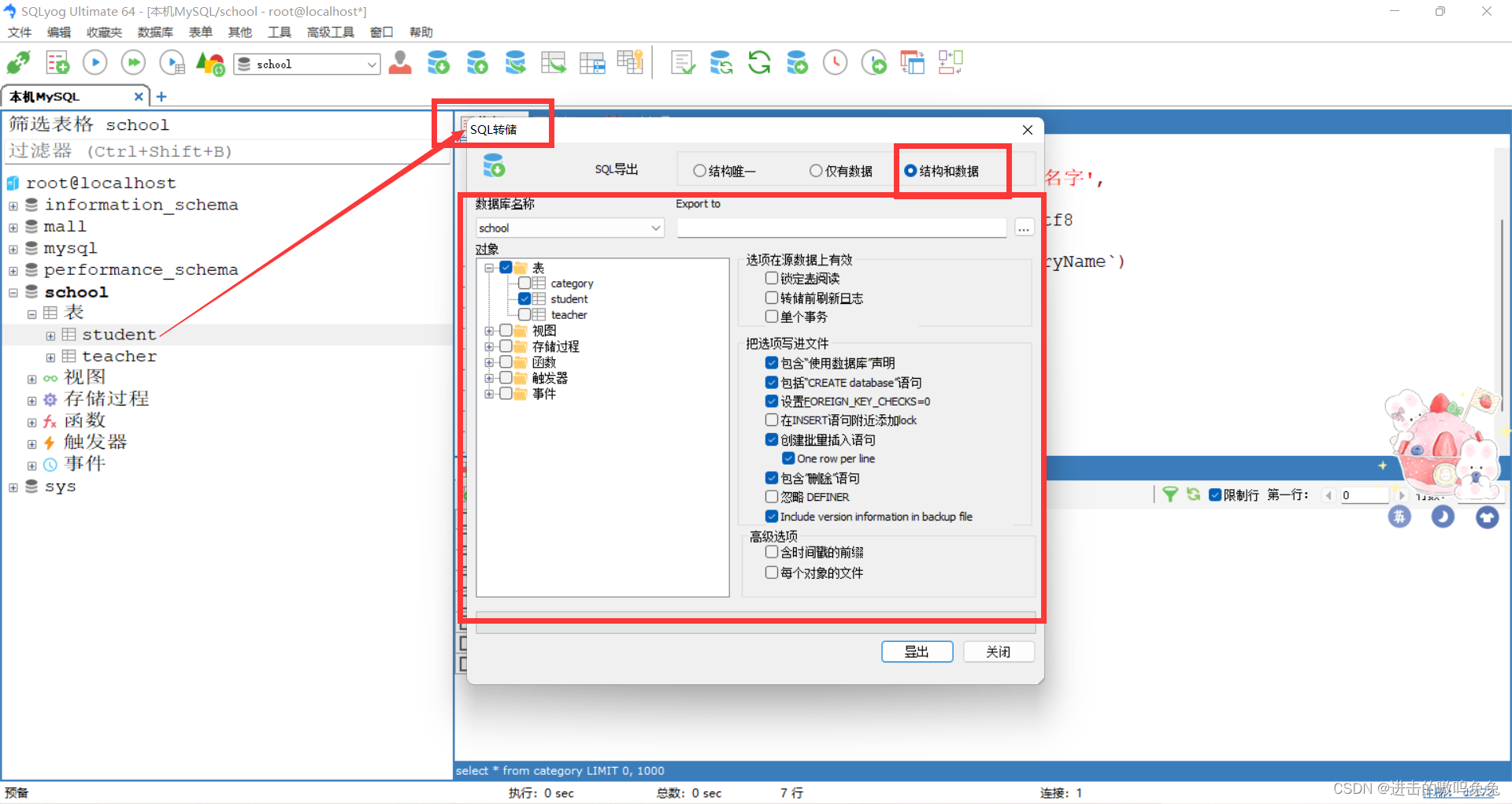Click the execute SQL script database icon
1512x804 pixels.
[x=515, y=62]
